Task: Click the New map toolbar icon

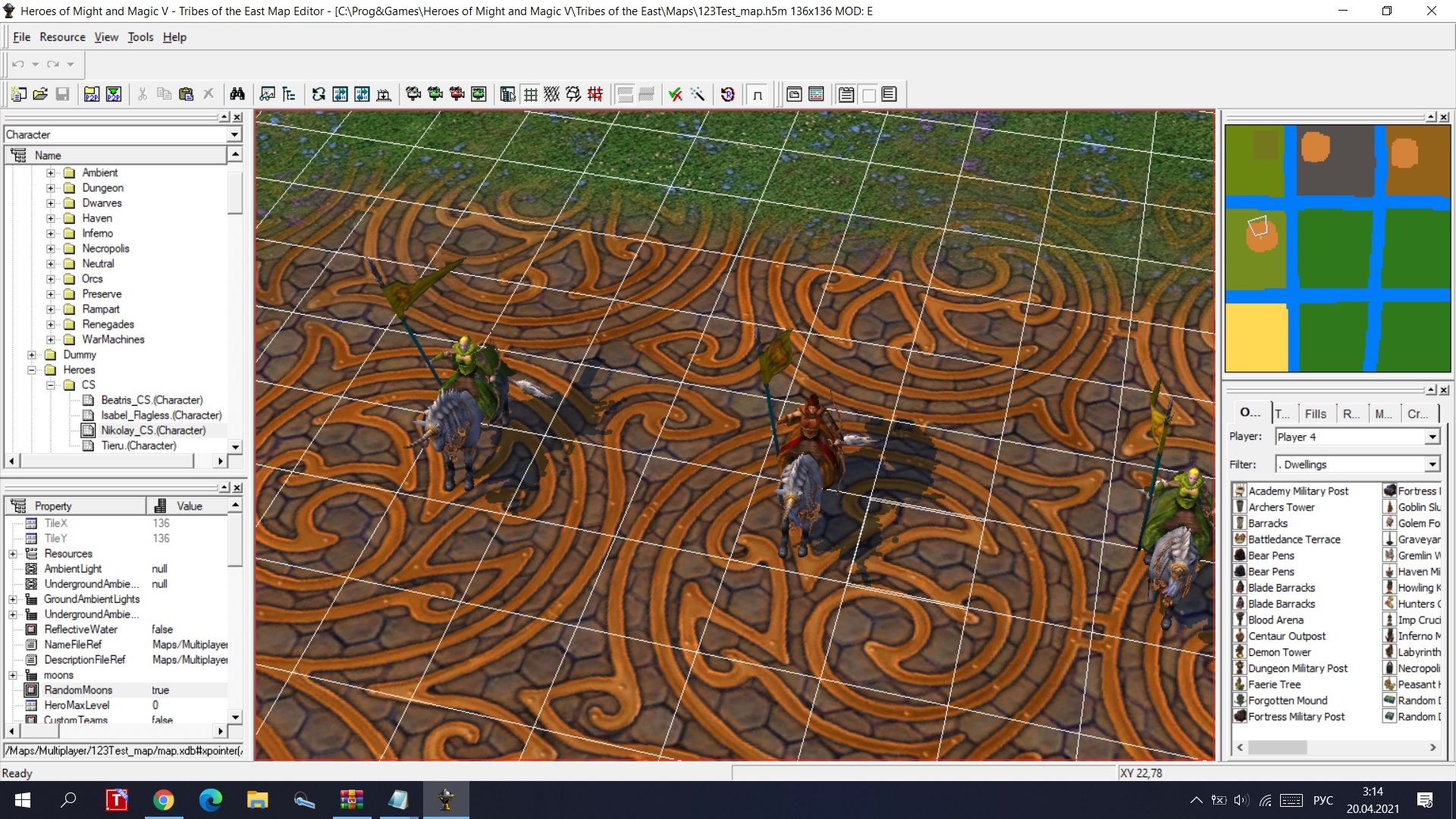Action: [x=19, y=94]
